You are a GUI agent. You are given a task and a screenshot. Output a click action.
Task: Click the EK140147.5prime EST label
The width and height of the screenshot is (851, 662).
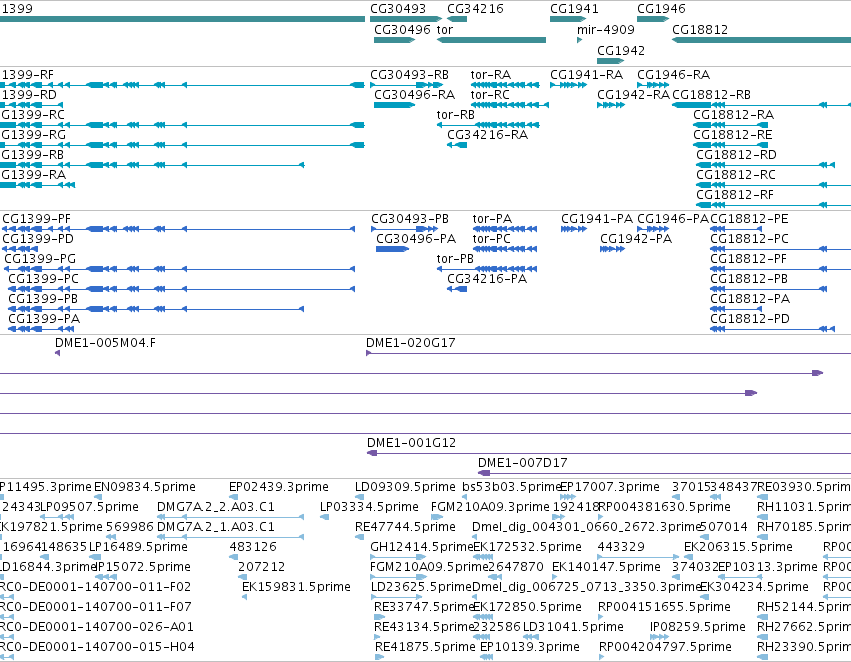[x=606, y=567]
